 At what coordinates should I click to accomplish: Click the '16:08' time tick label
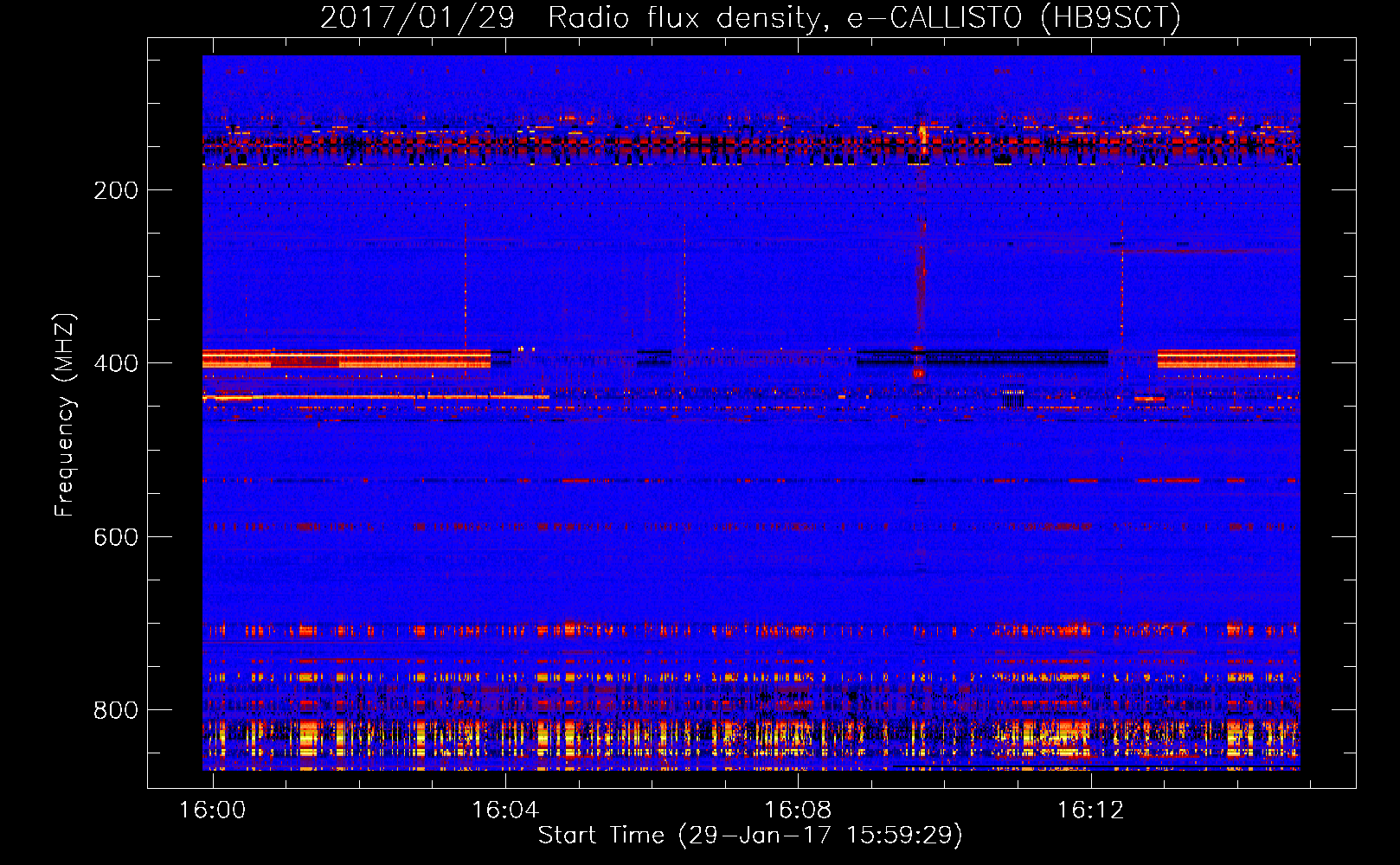(x=798, y=810)
